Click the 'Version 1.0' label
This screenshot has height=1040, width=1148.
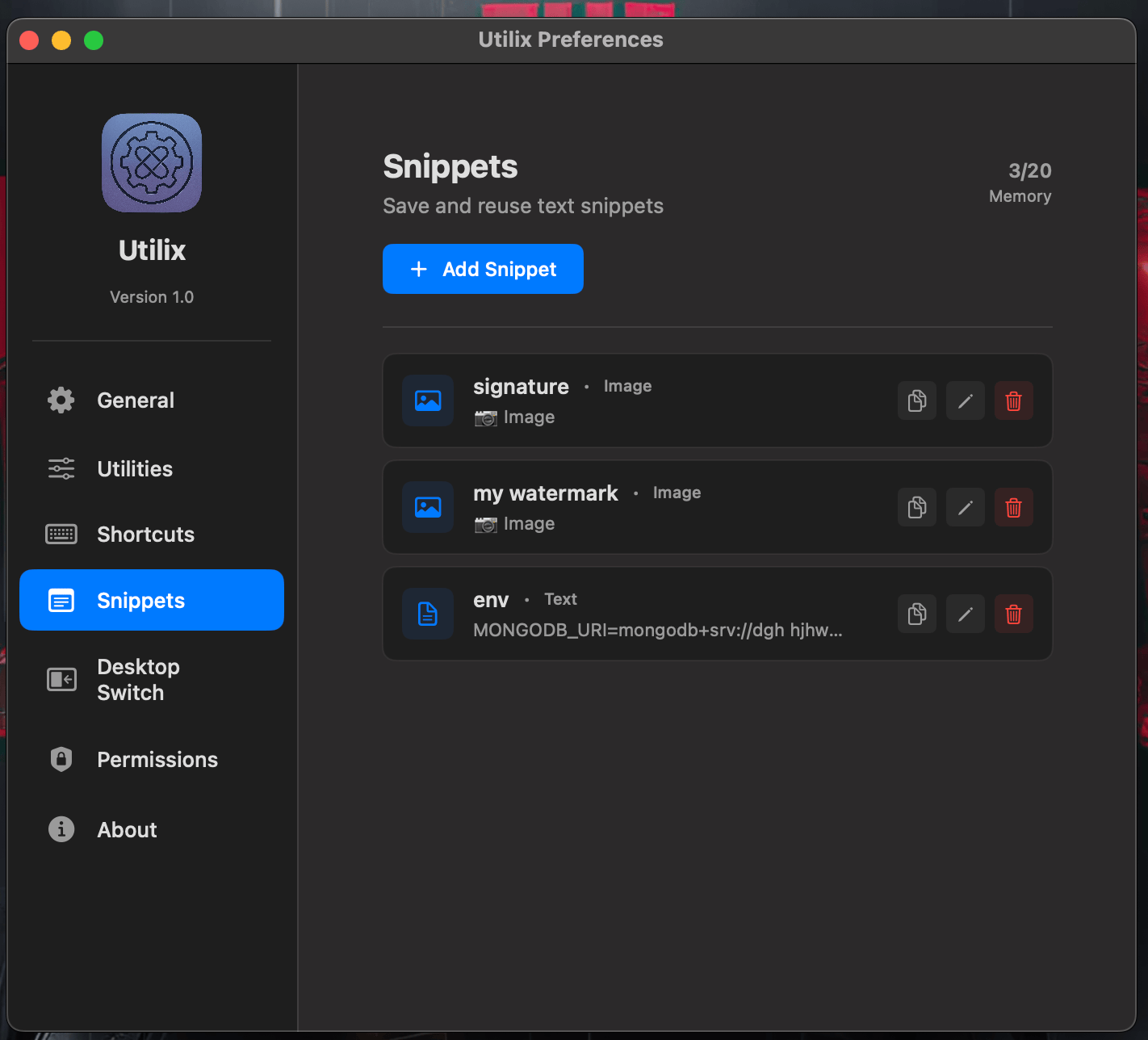(152, 297)
